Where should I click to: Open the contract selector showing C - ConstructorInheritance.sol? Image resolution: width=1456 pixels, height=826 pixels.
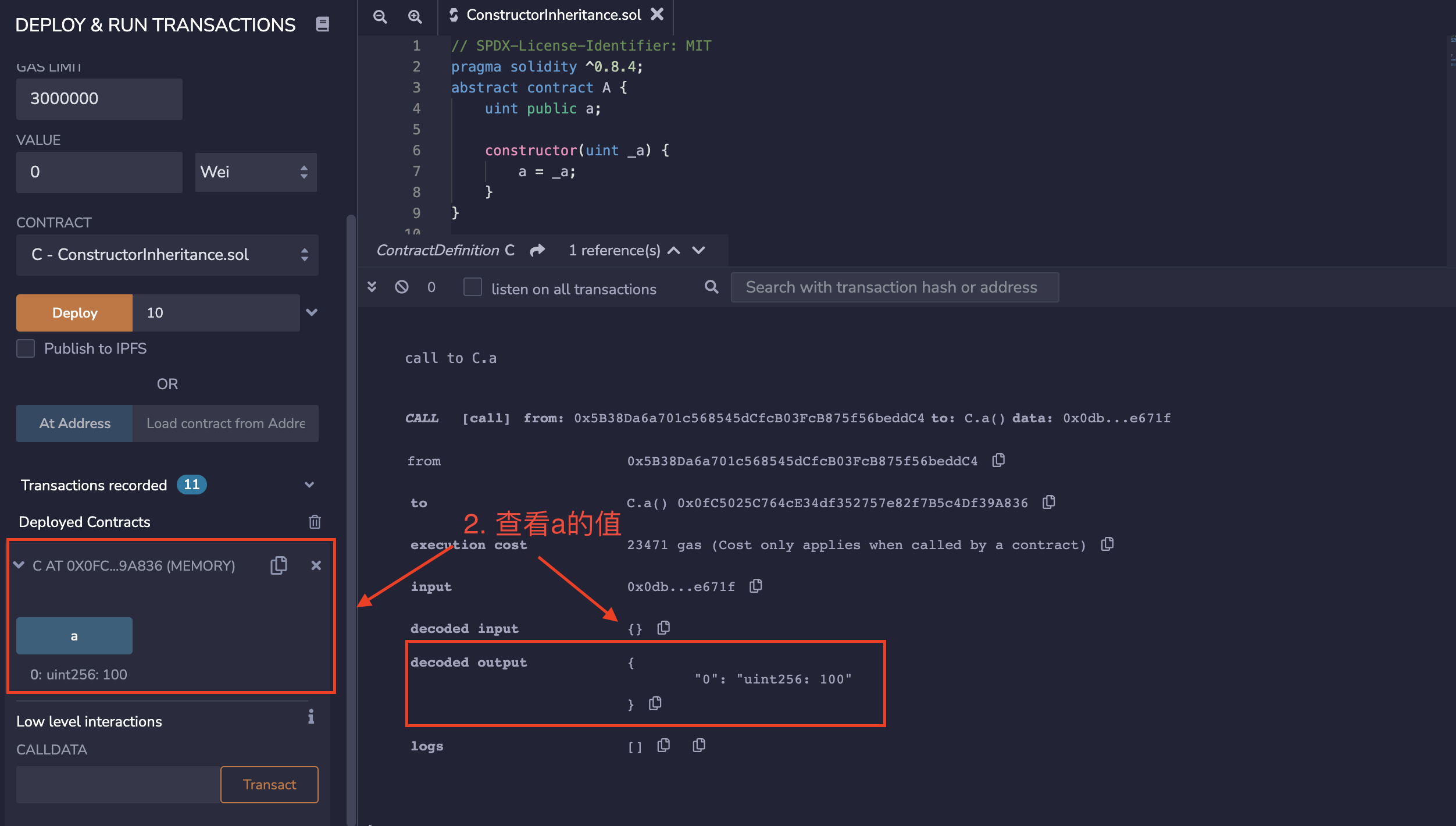tap(167, 255)
